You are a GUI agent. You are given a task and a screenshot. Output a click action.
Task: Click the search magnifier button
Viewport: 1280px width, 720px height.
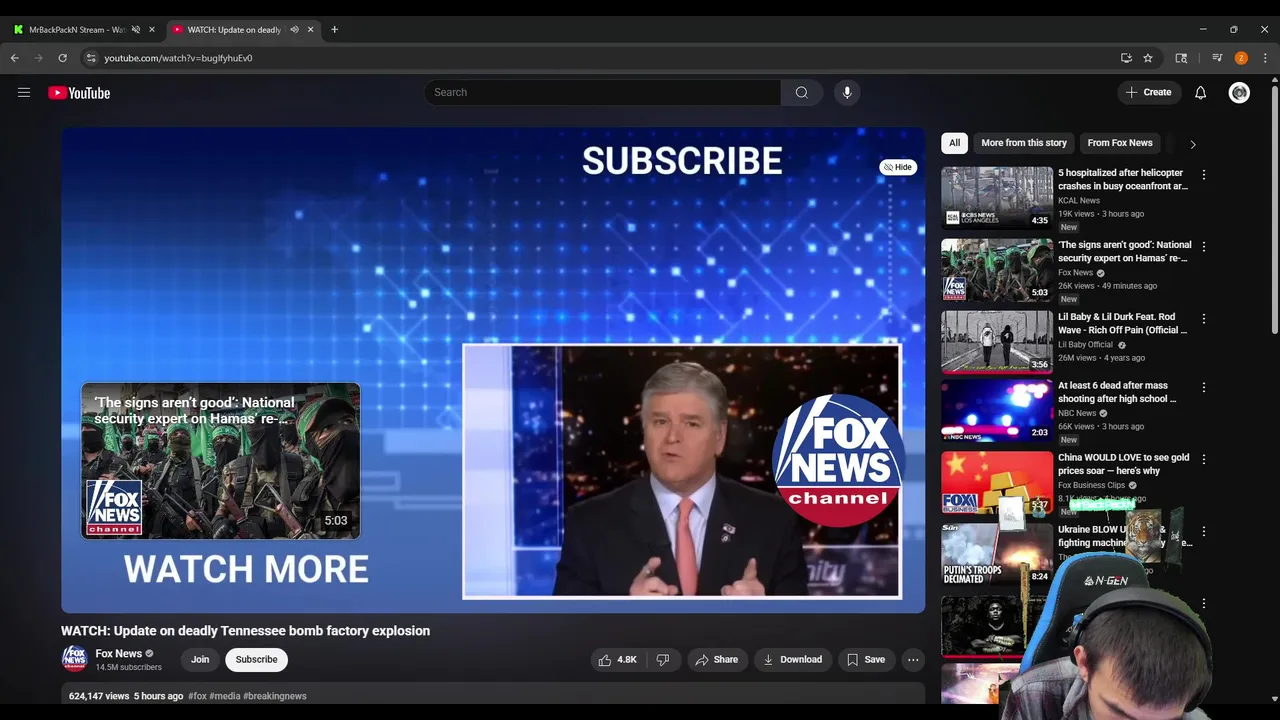tap(802, 92)
